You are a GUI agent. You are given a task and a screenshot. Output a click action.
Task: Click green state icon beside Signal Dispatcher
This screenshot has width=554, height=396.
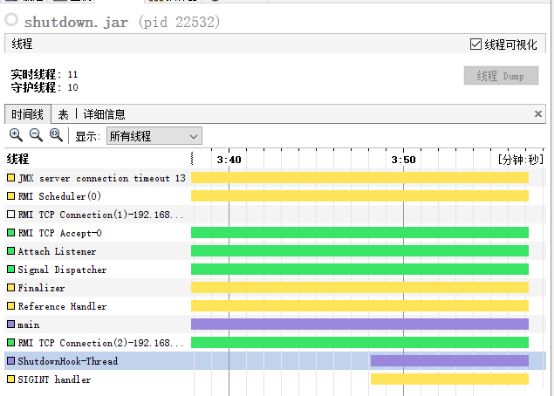(x=11, y=269)
